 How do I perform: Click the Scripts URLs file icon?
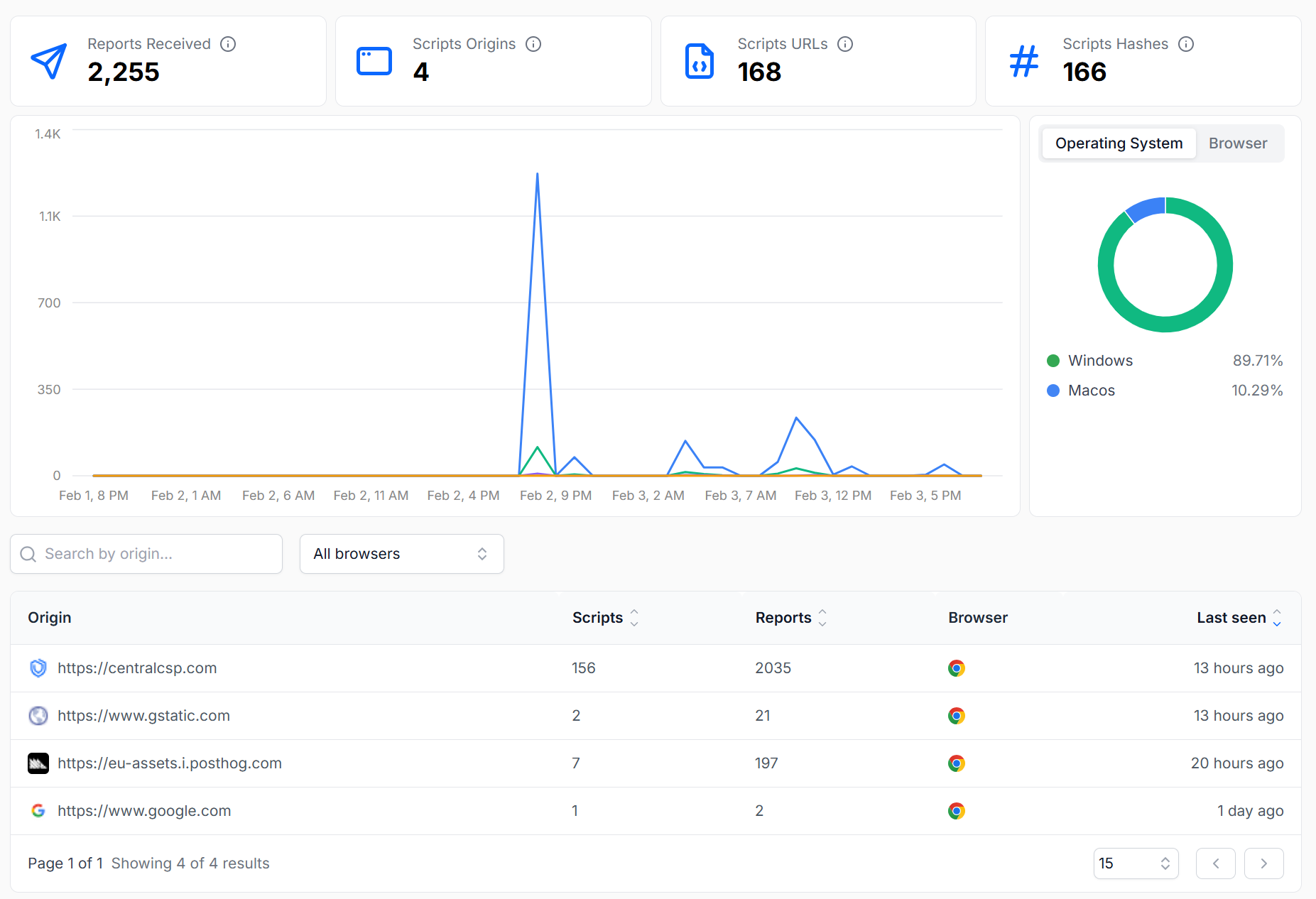699,61
